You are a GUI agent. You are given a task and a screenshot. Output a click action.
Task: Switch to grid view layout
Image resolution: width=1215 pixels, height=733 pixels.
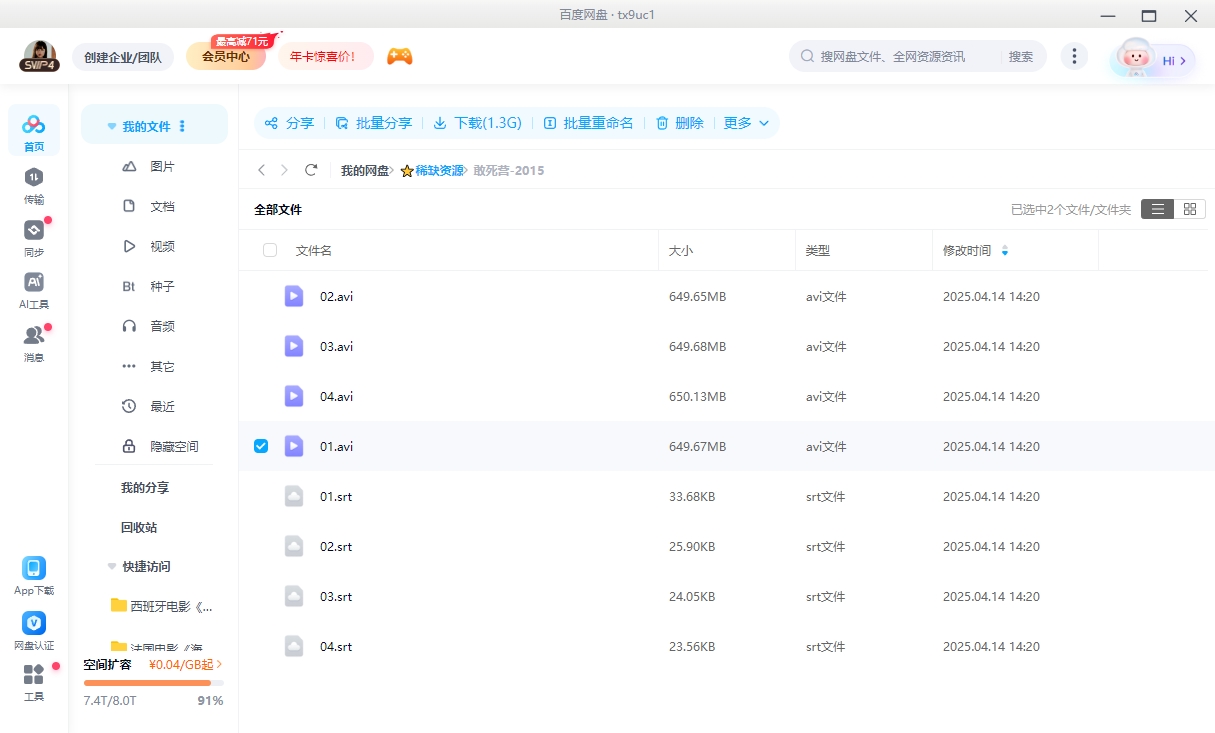click(x=1190, y=209)
